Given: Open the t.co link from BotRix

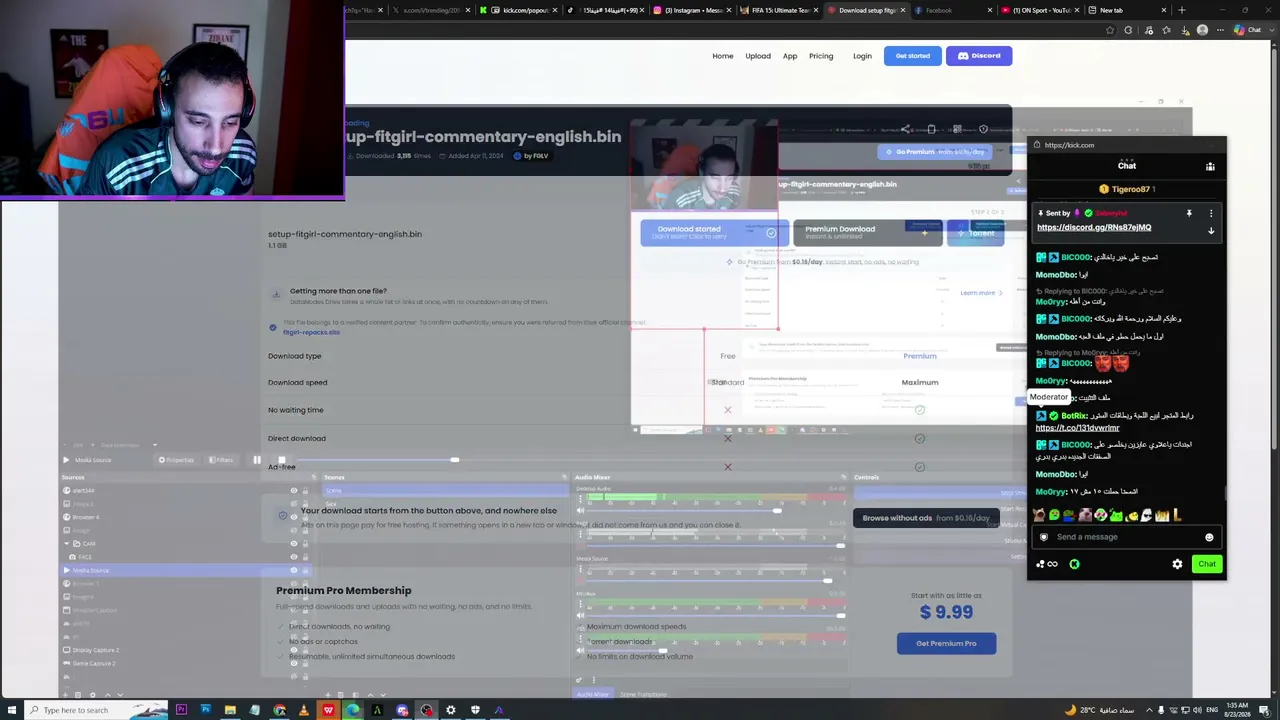Looking at the screenshot, I should 1077,428.
